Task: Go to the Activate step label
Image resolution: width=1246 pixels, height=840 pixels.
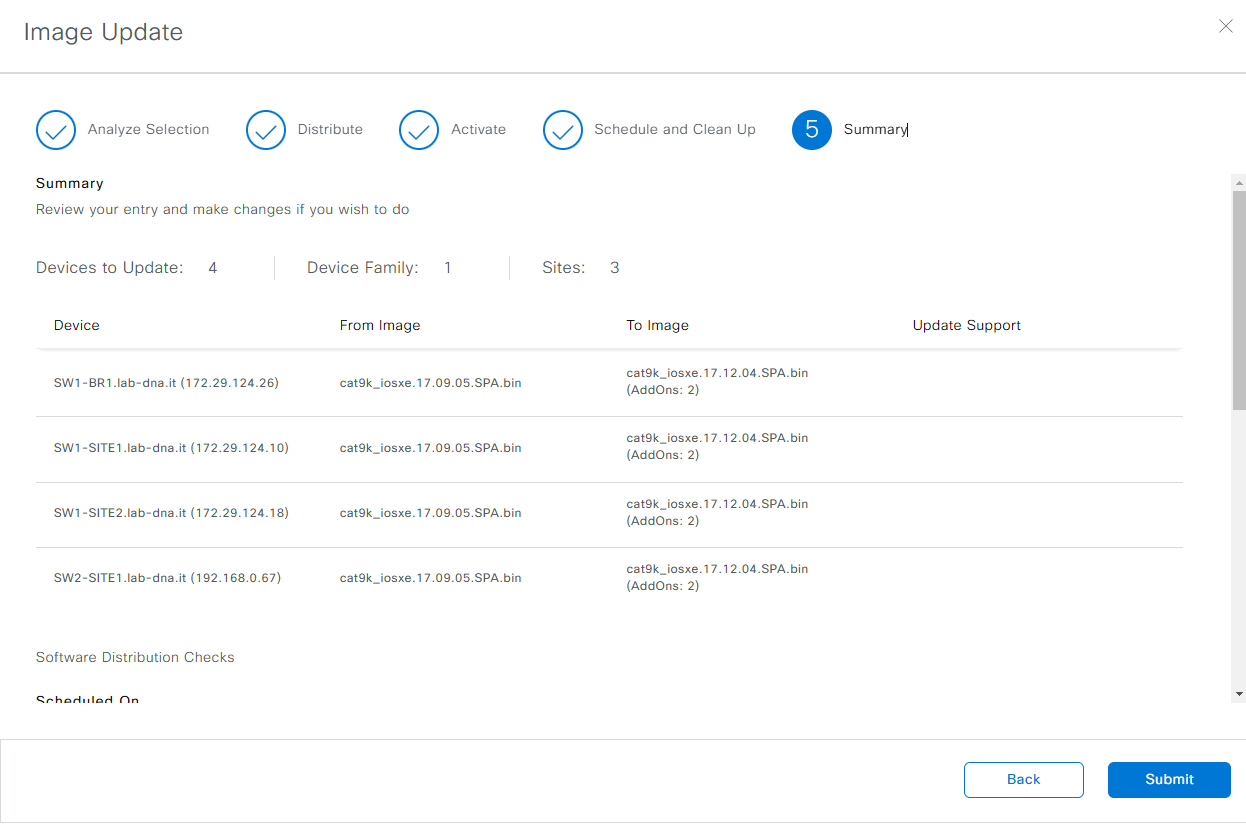Action: coord(479,129)
